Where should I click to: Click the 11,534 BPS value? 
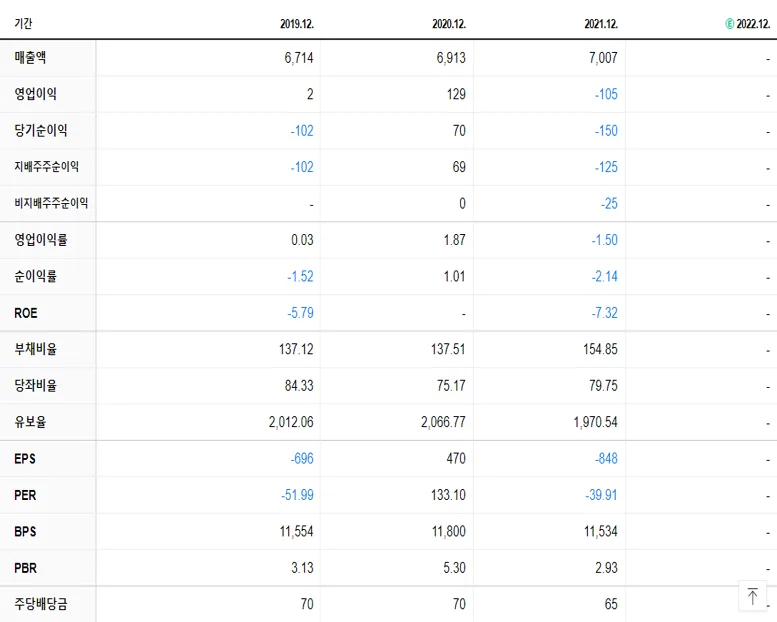601,532
